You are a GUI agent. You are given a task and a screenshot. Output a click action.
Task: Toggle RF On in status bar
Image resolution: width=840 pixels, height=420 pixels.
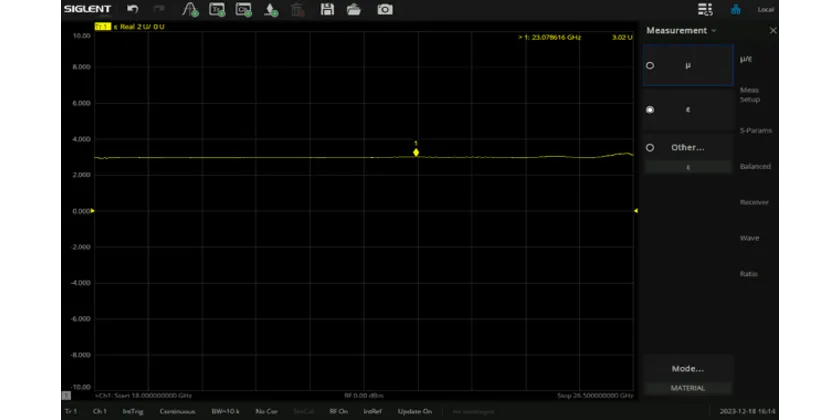pyautogui.click(x=339, y=411)
